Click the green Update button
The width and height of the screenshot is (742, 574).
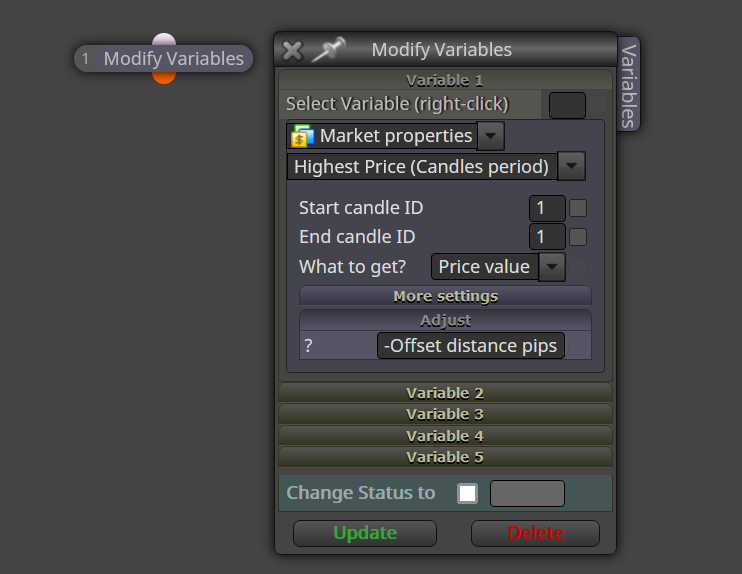coord(365,533)
